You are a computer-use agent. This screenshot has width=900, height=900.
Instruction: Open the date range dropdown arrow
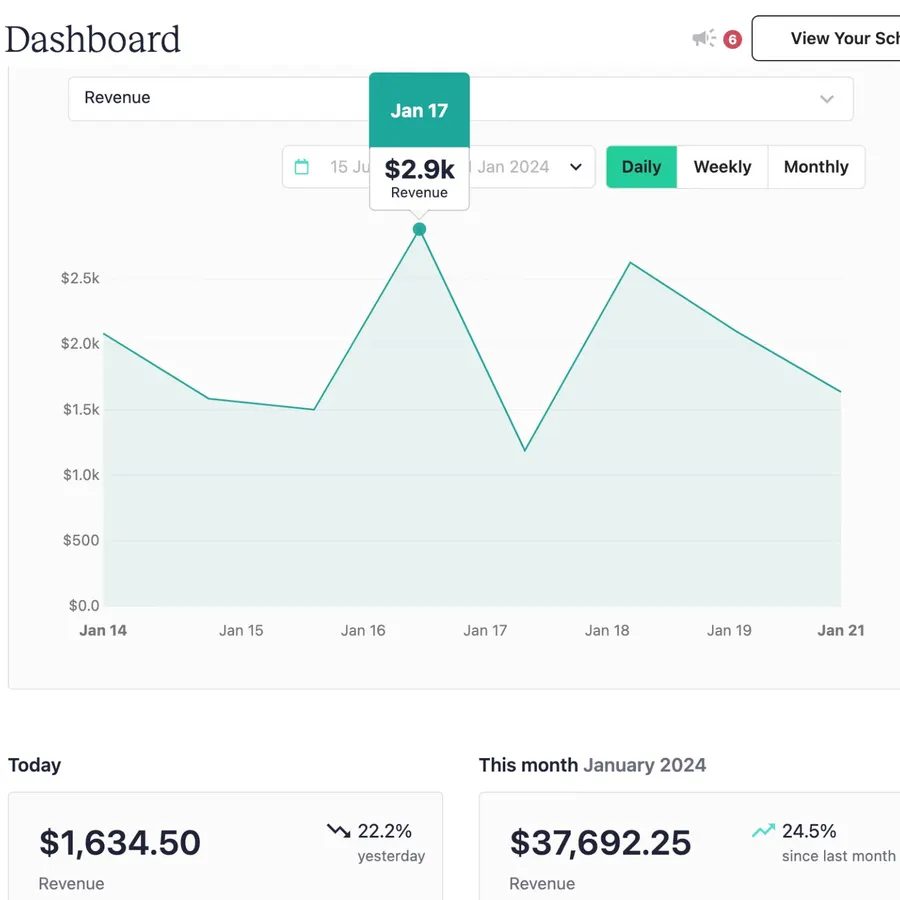click(x=576, y=167)
